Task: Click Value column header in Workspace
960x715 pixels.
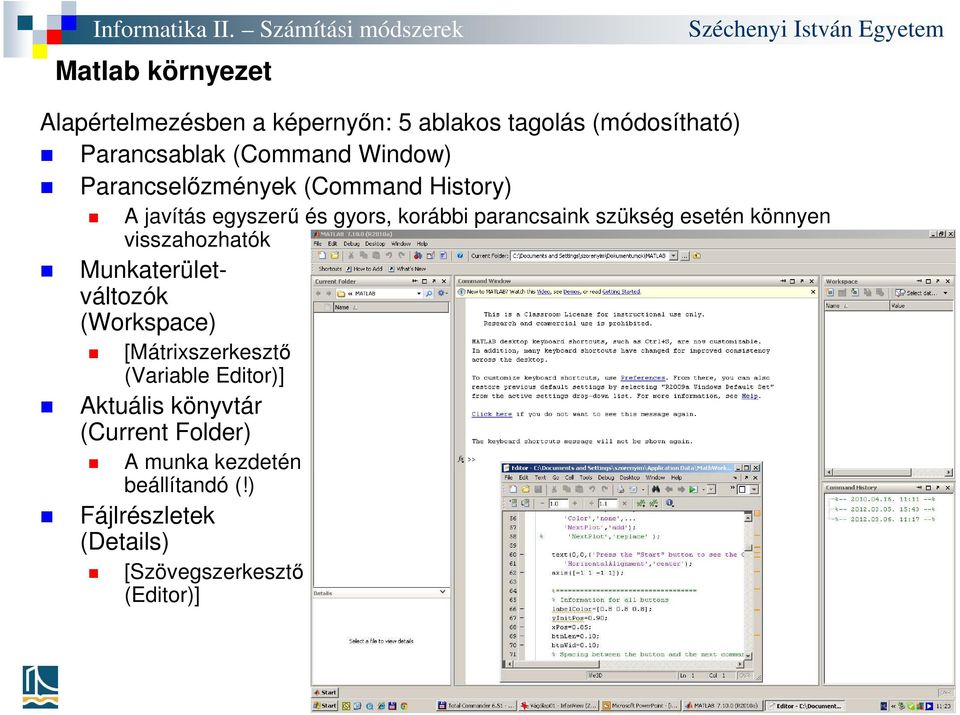Action: [920, 305]
